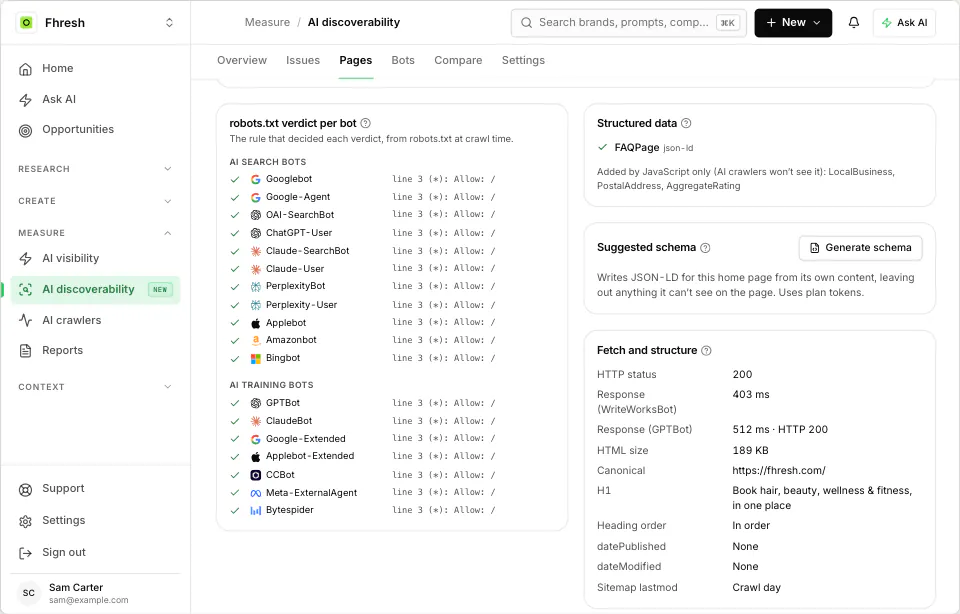The height and width of the screenshot is (614, 960).
Task: Click the Settings gear icon in sidebar
Action: point(25,521)
